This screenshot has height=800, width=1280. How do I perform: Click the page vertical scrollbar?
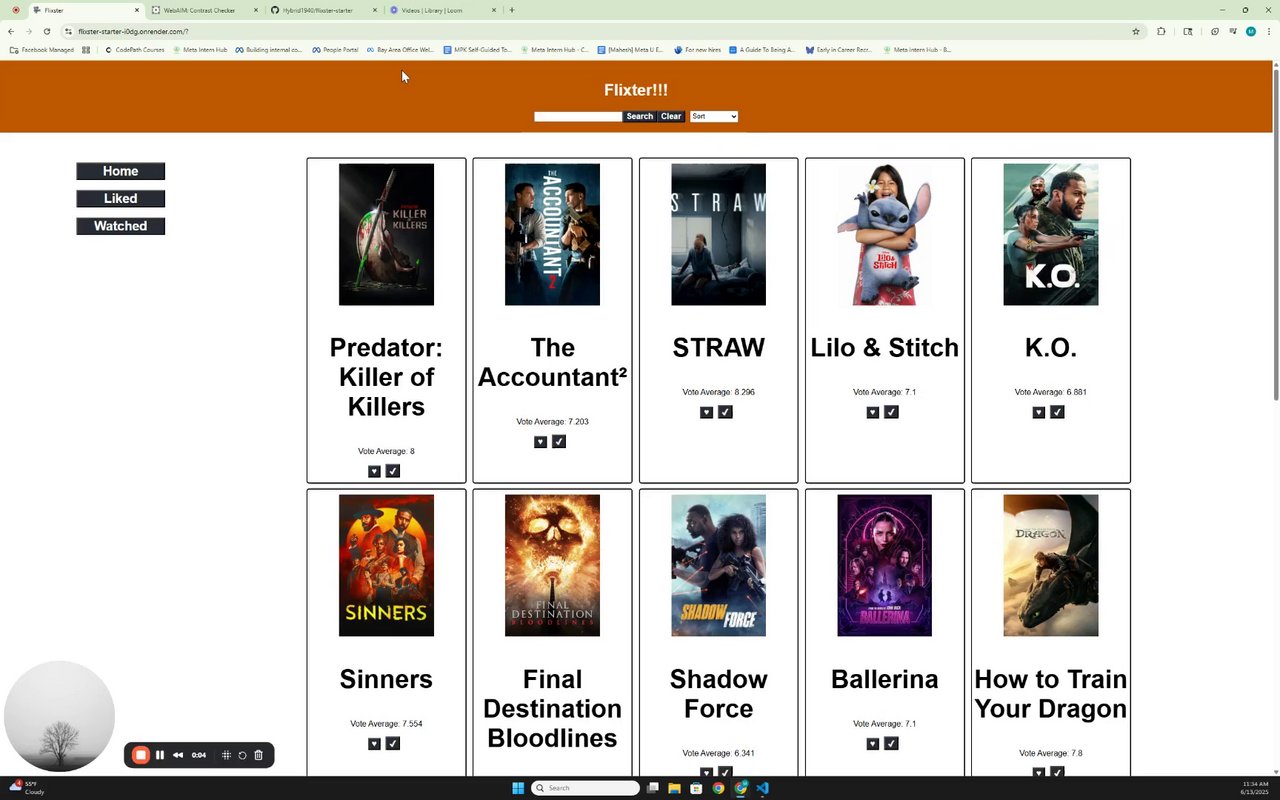pos(1275,235)
